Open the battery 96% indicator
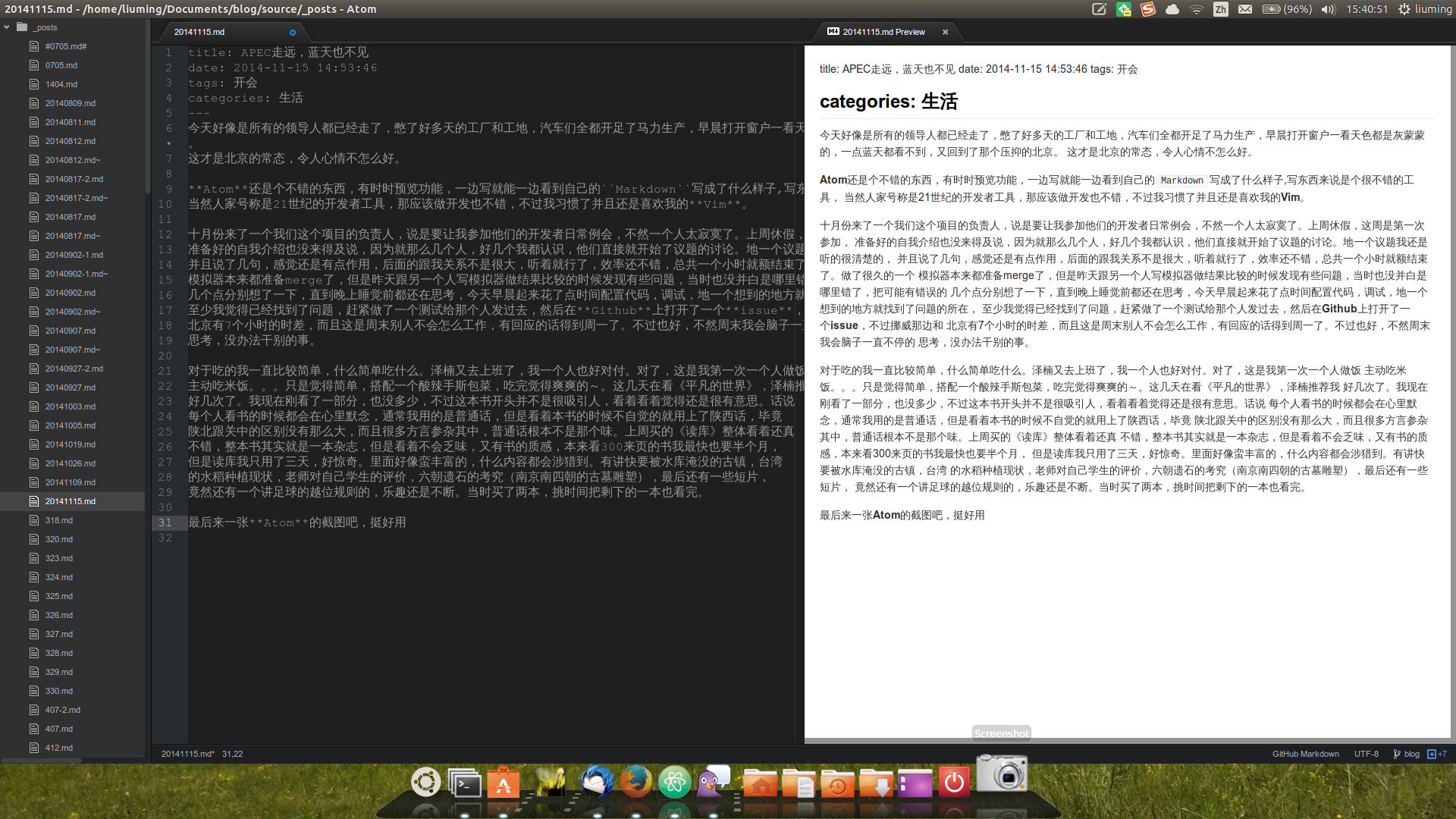 [x=1287, y=9]
